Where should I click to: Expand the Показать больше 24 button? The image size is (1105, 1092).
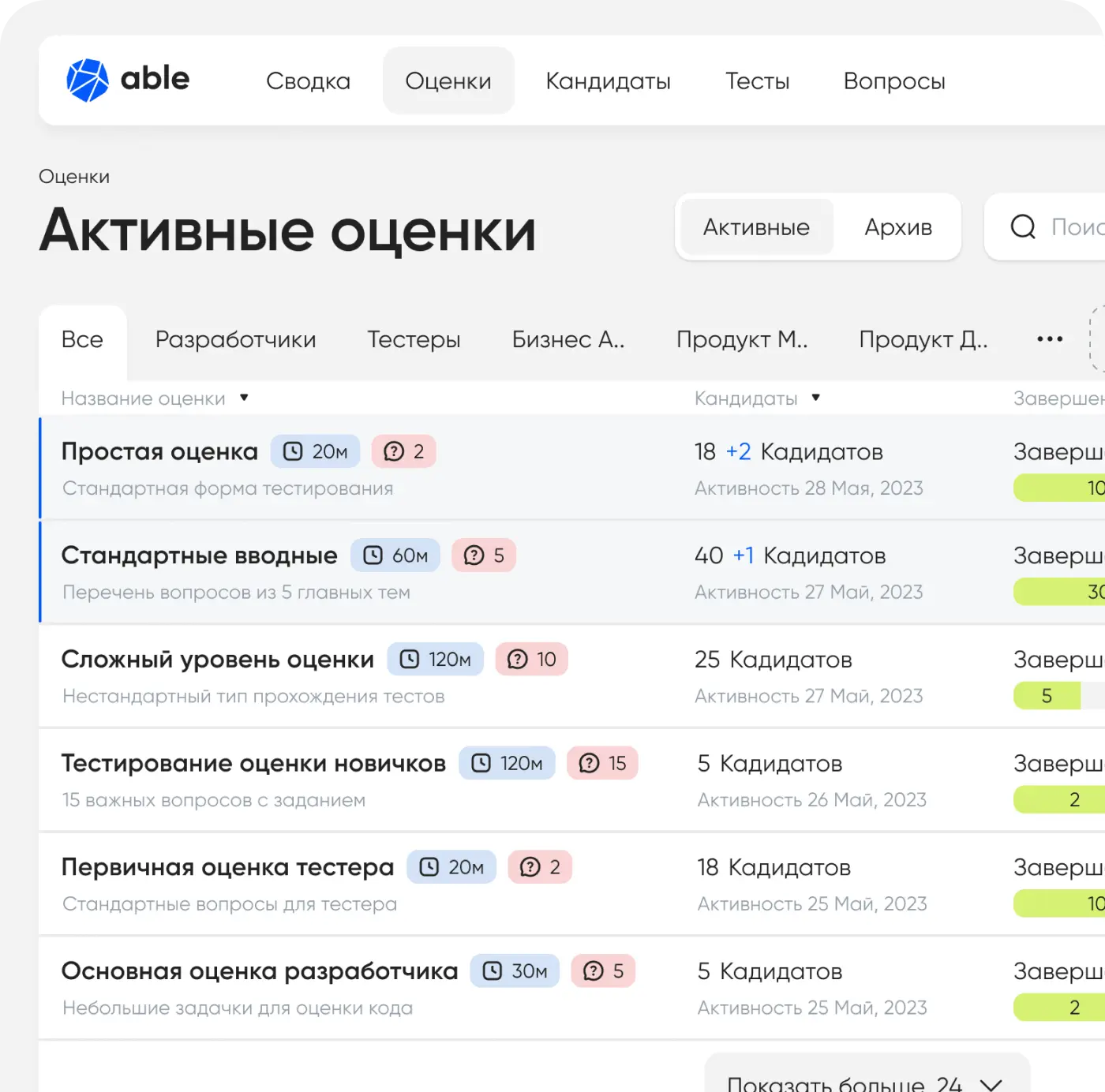click(866, 1081)
